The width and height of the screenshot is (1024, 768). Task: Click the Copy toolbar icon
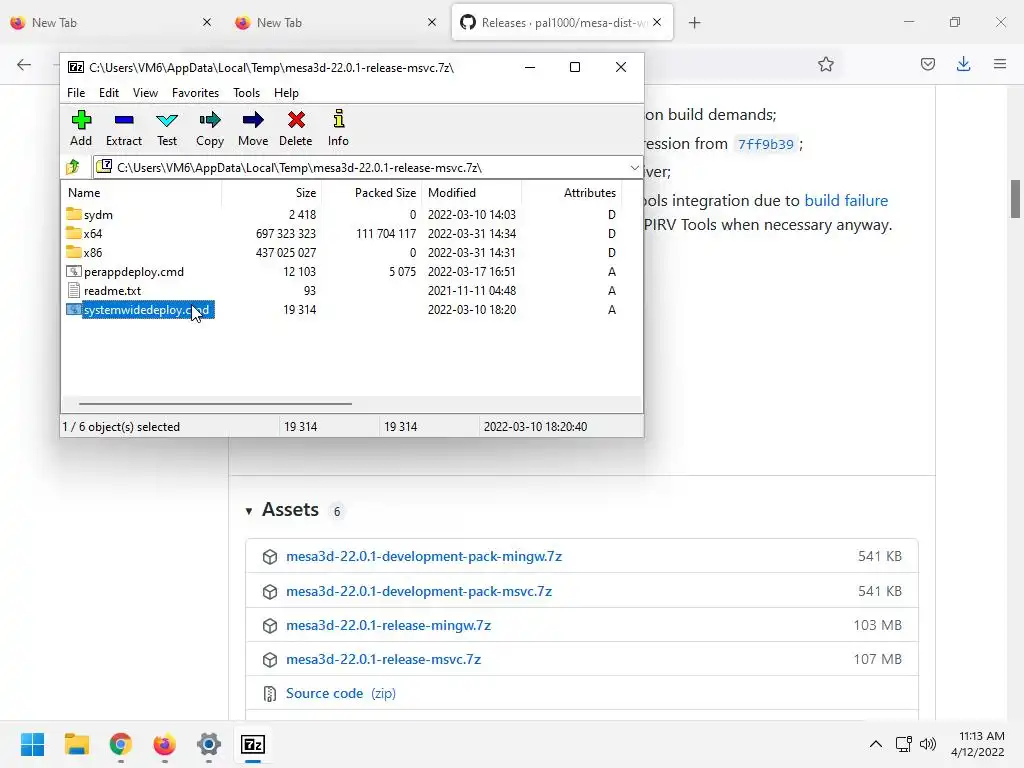click(x=210, y=128)
